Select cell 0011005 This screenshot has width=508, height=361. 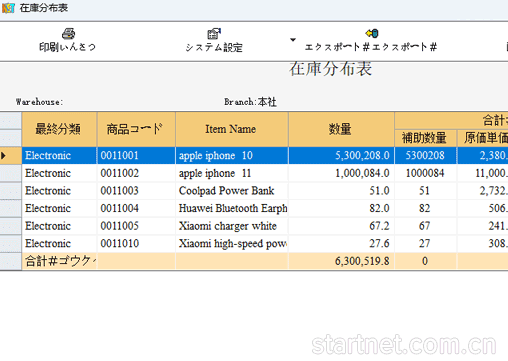136,226
